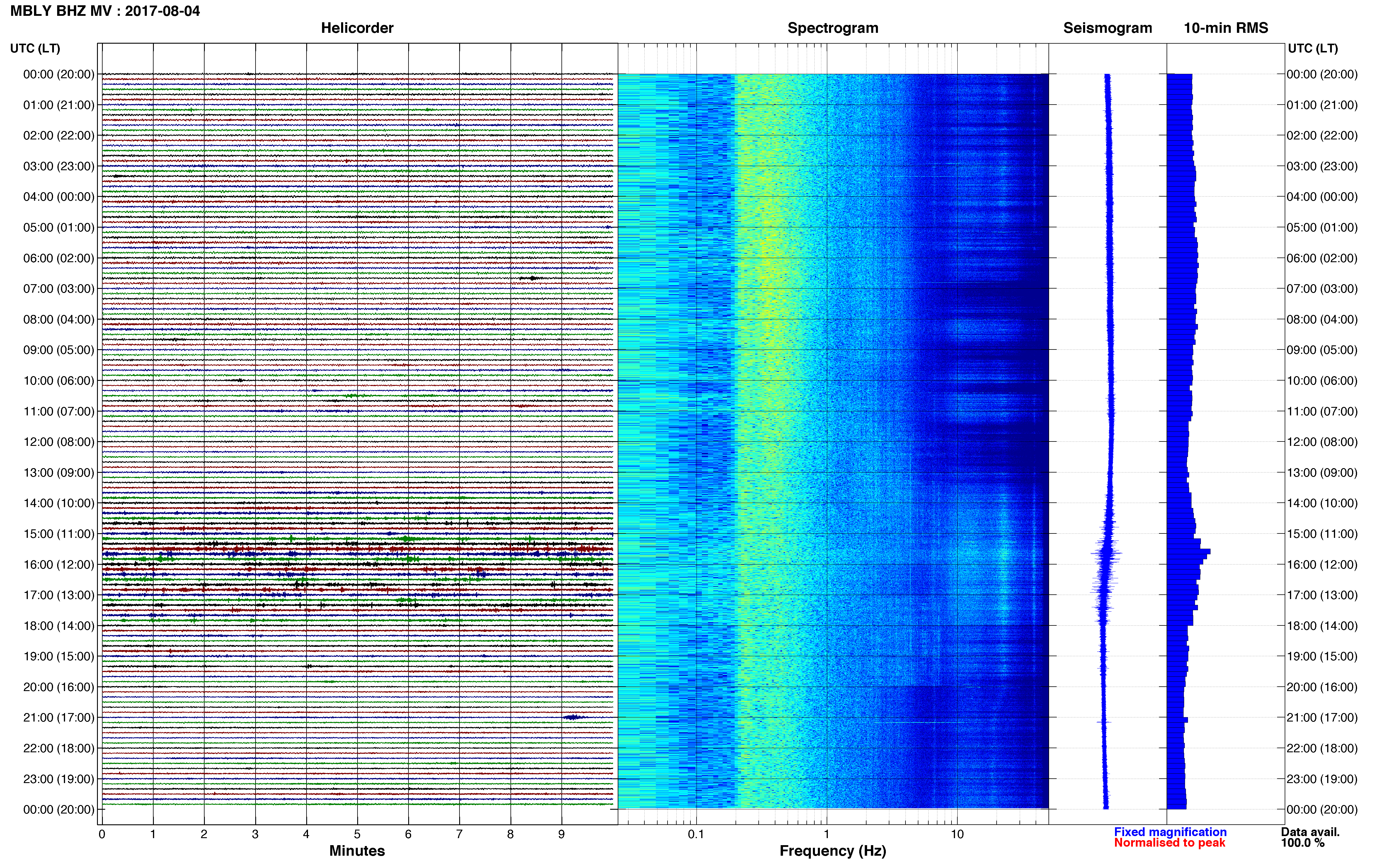Screen dimensions: 1389x868
Task: Click frequency tick label '0.1'
Action: (x=696, y=834)
